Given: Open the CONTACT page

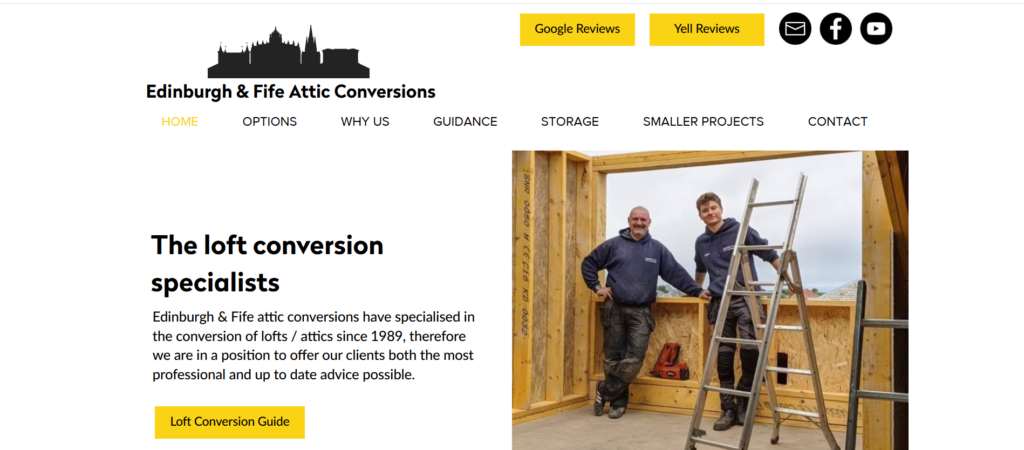Looking at the screenshot, I should [838, 122].
